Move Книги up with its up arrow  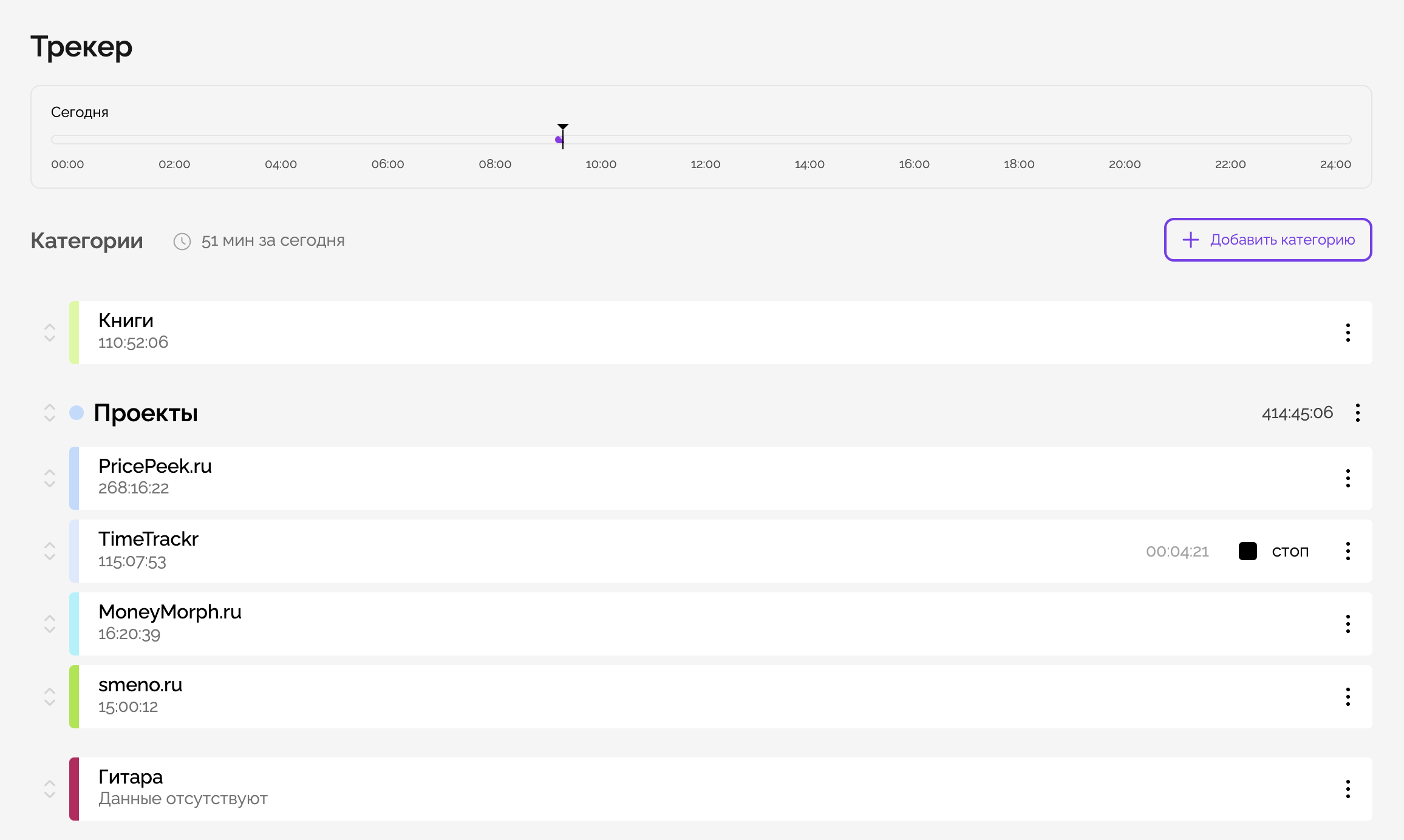50,327
